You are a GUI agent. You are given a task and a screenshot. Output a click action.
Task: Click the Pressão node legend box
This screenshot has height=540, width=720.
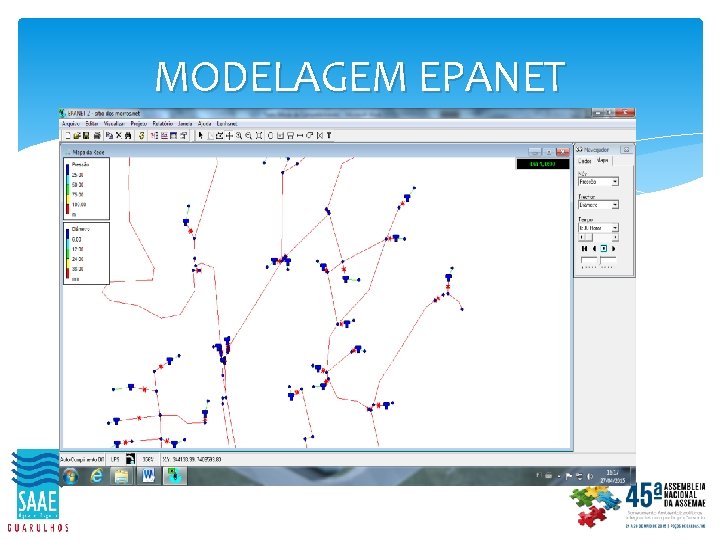(86, 189)
